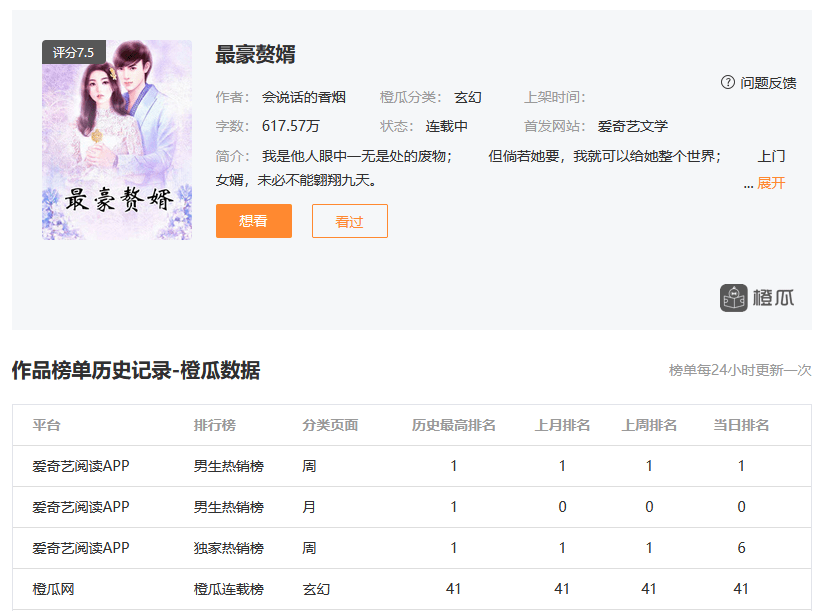
Task: Click the 橙瓜 robot logo icon
Action: point(734,298)
